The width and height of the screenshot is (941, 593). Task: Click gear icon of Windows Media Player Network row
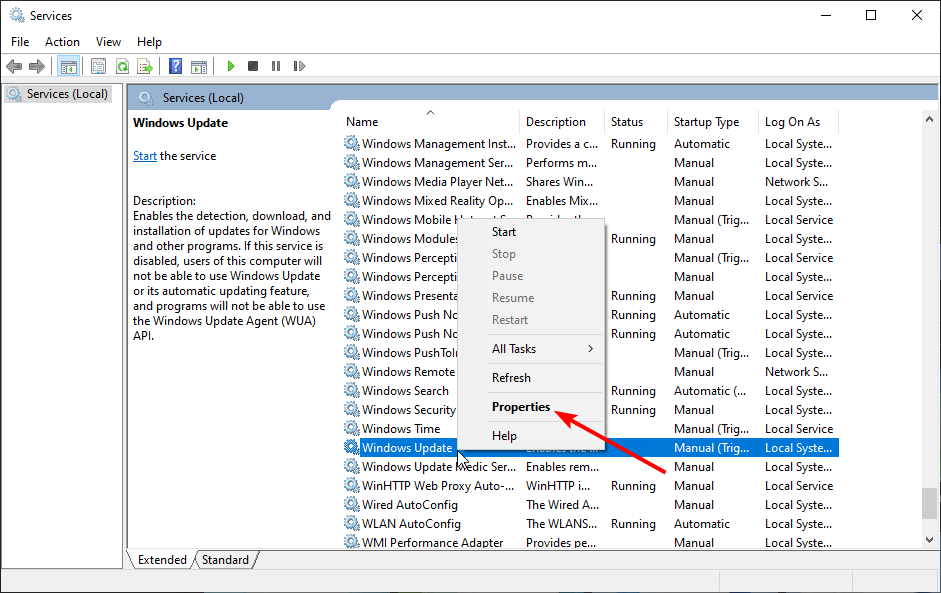(x=351, y=181)
